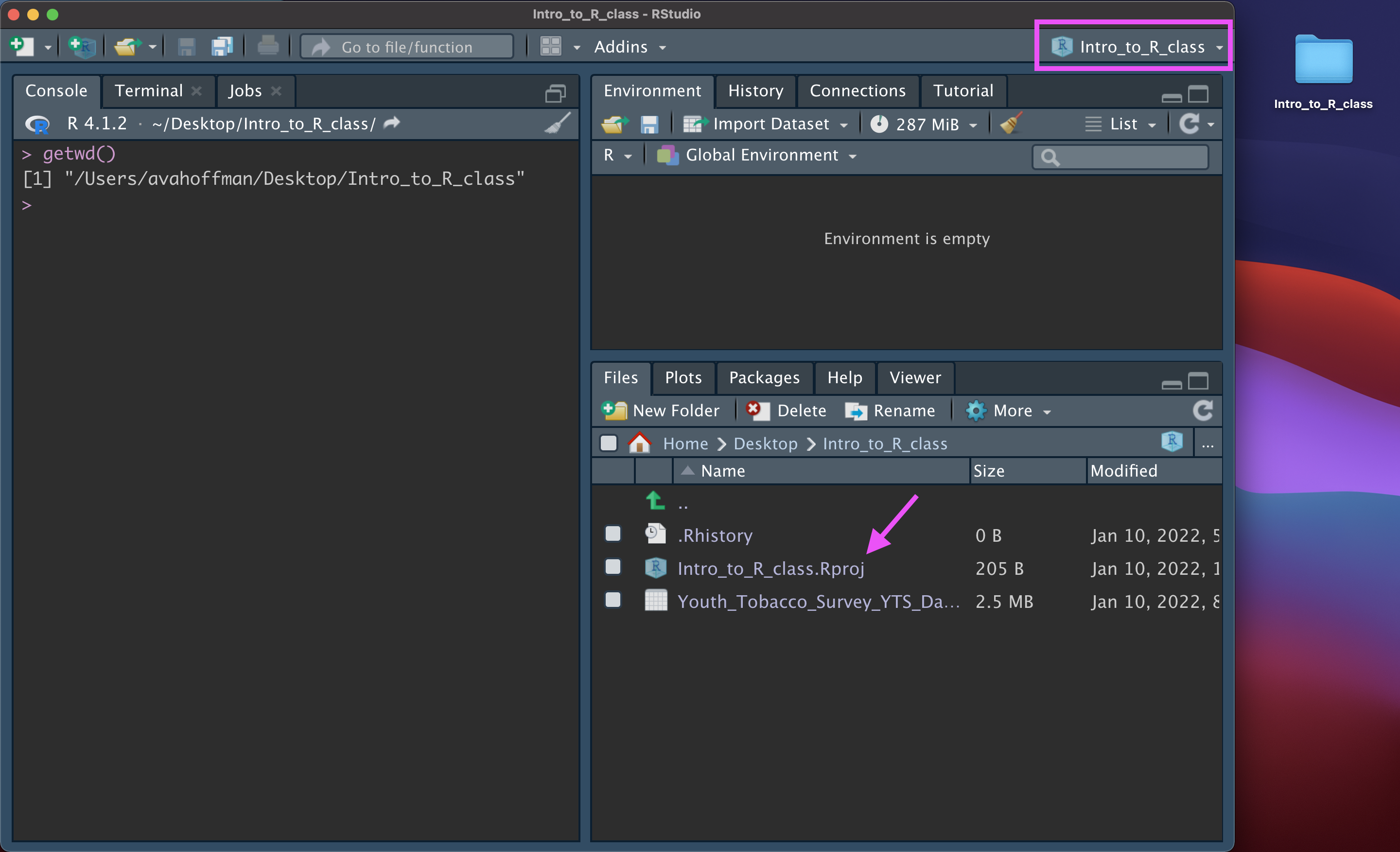Screen dimensions: 1400x852
Task: Click the Go to file/function field
Action: click(x=406, y=47)
